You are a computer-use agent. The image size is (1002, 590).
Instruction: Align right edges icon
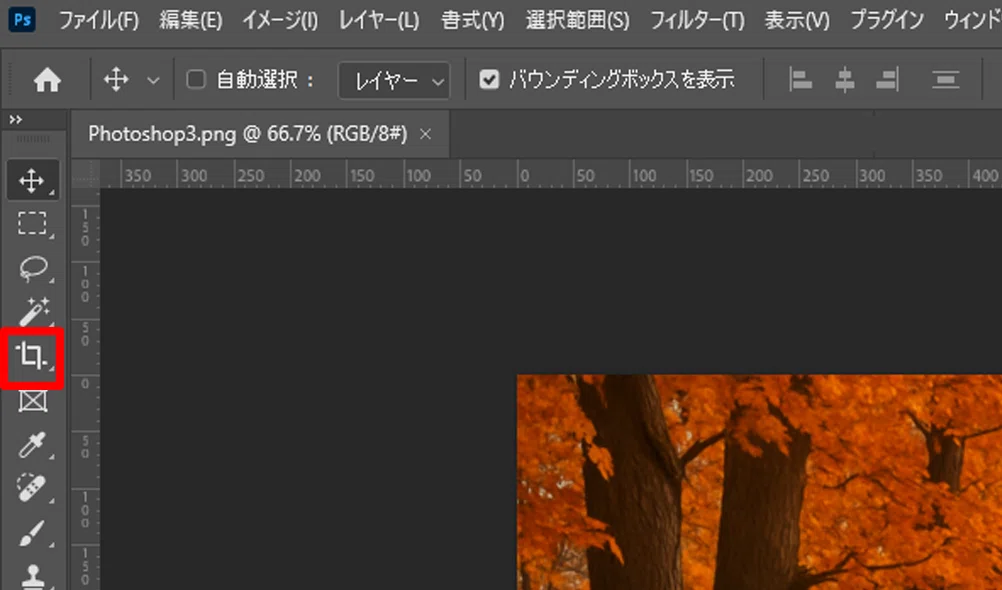[888, 81]
